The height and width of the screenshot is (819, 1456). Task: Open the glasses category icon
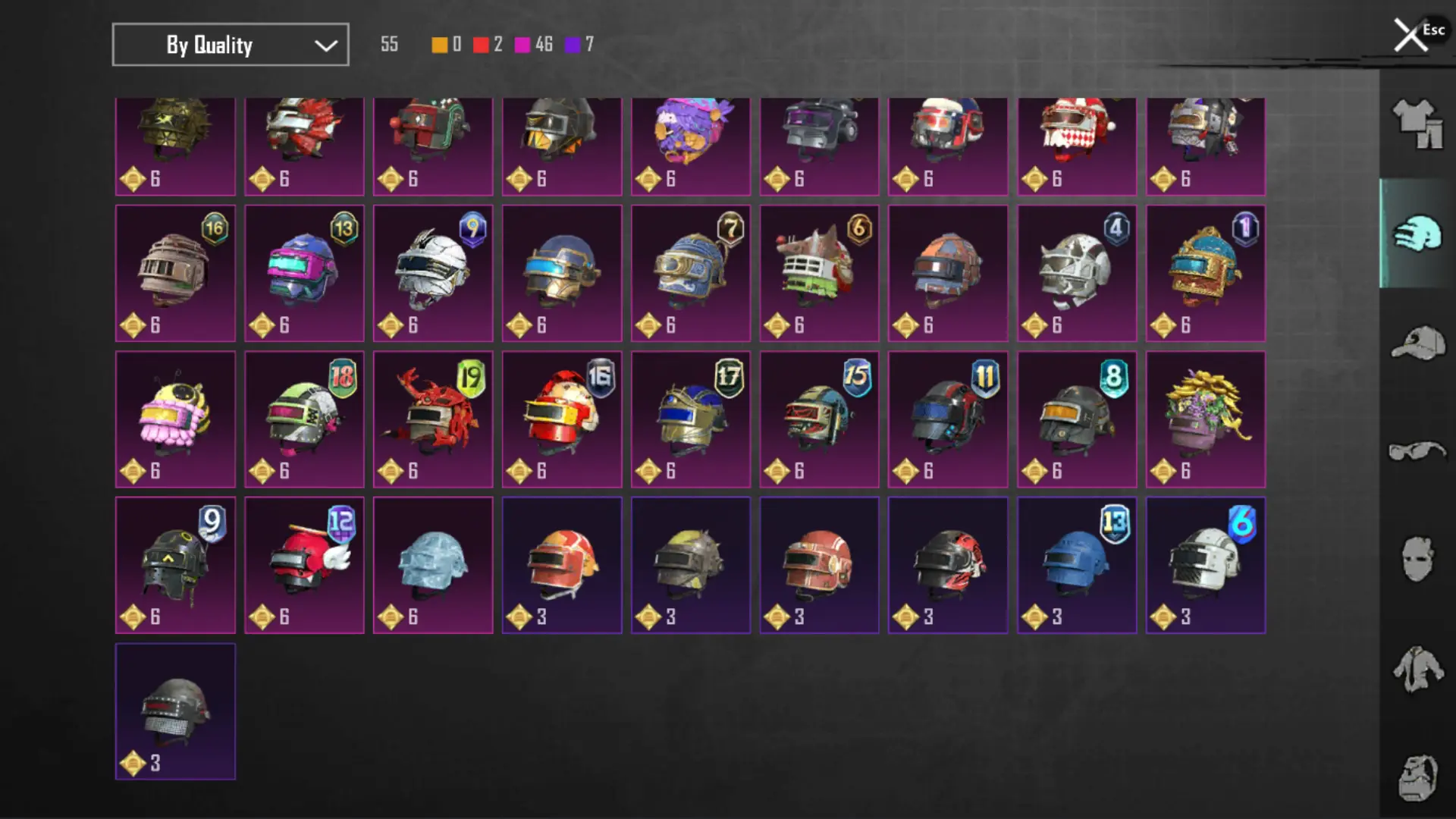pos(1417,451)
